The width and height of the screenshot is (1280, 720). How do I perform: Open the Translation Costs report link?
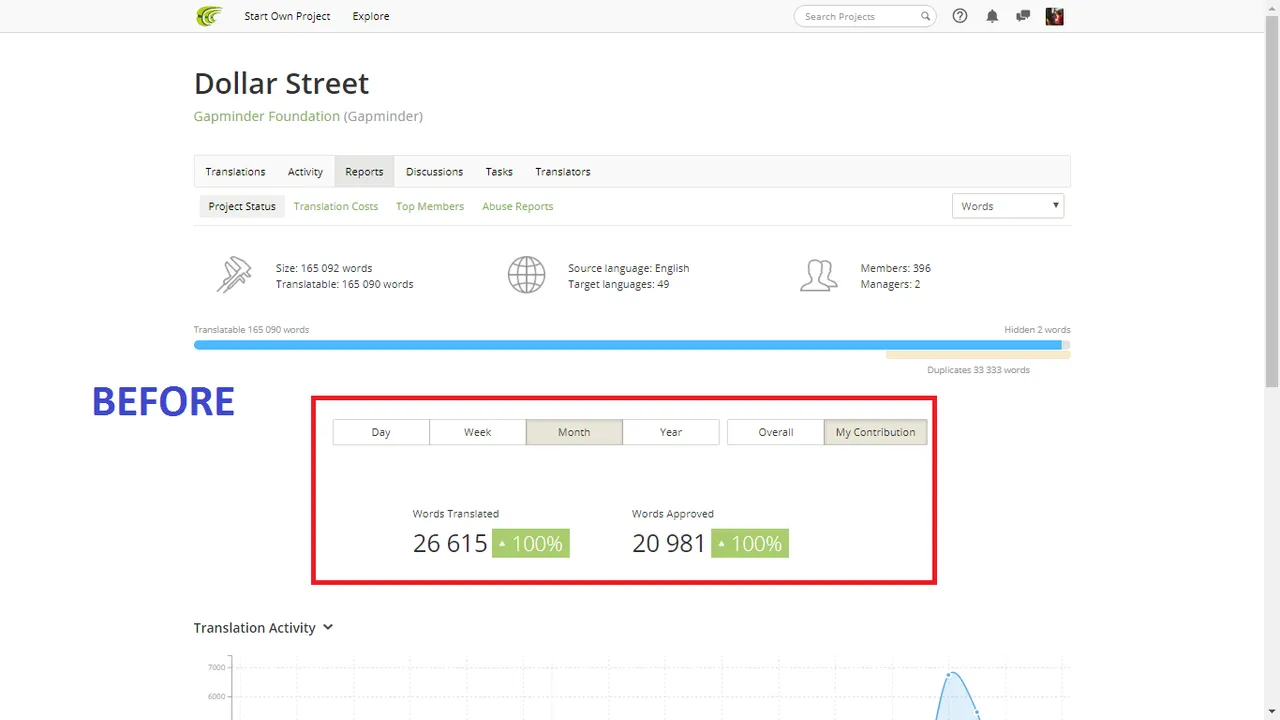pyautogui.click(x=336, y=206)
